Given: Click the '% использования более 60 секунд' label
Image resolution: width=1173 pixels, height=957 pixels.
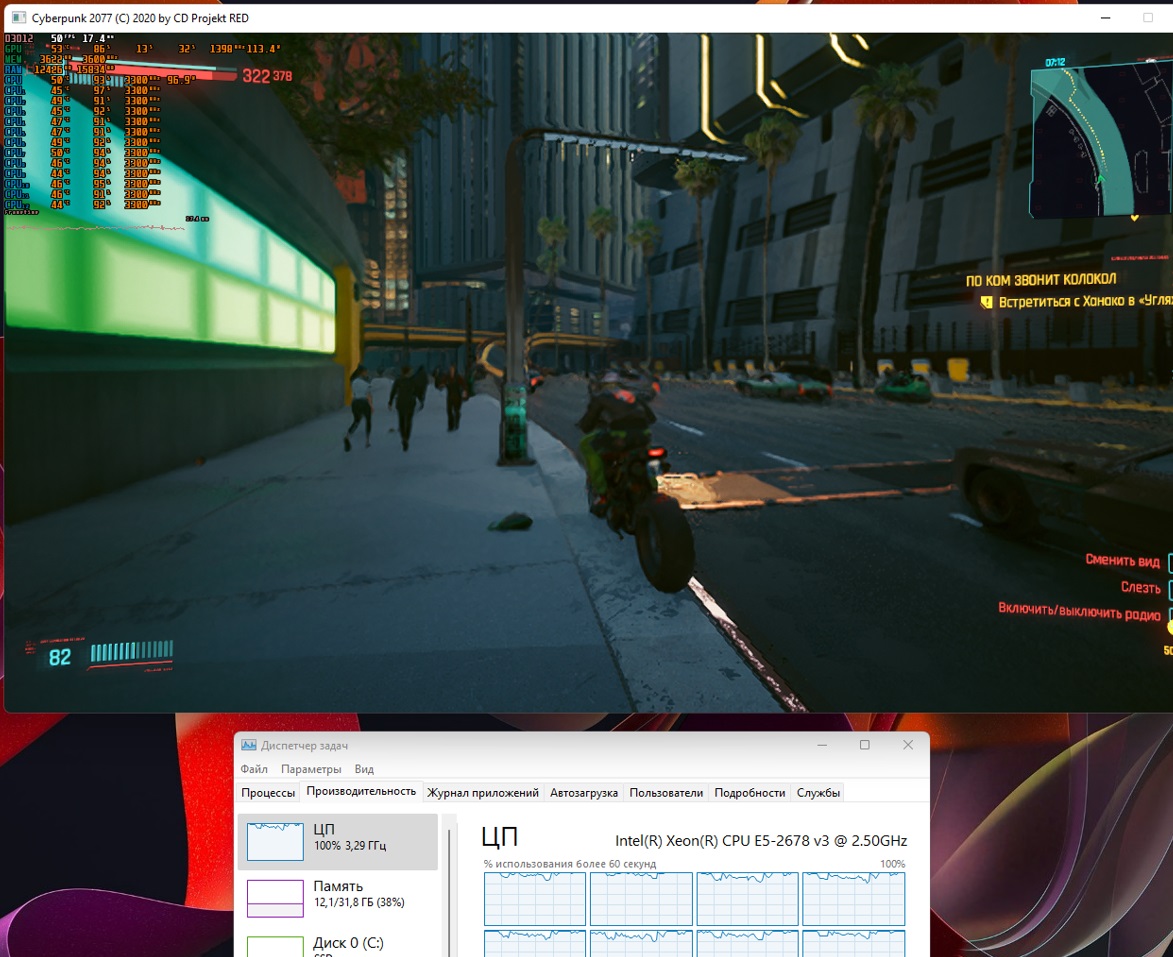Looking at the screenshot, I should (569, 863).
